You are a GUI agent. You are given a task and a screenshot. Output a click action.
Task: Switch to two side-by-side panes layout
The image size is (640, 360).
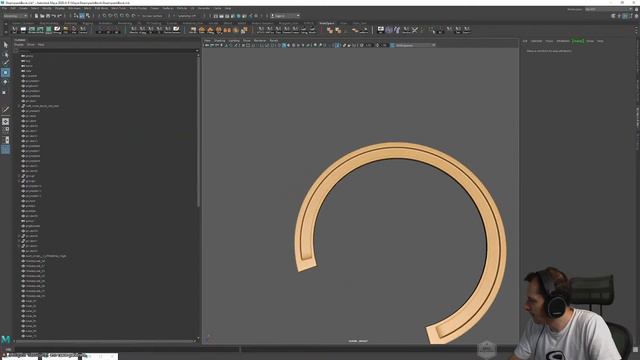tap(5, 140)
